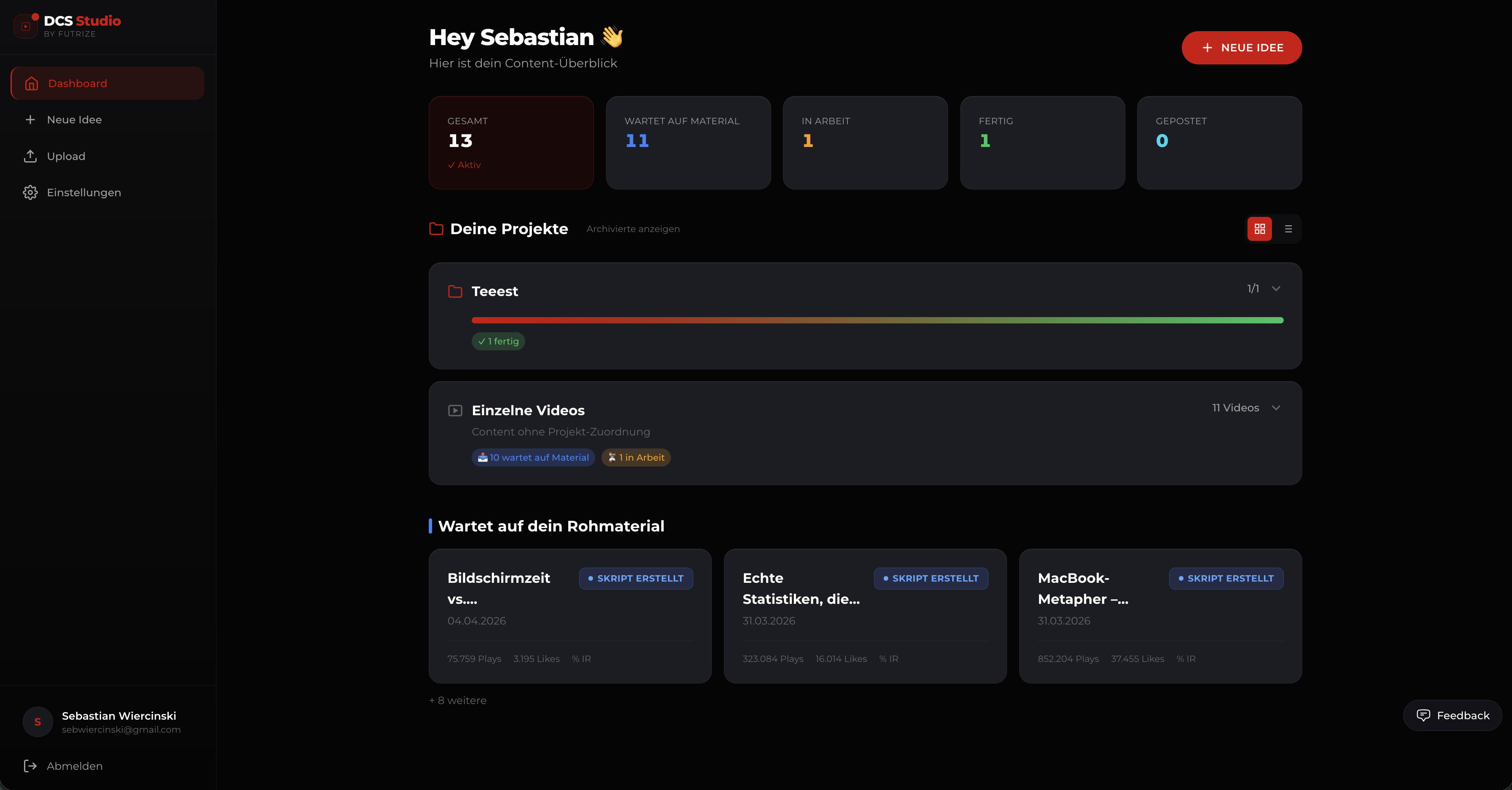Select Dashboard in the sidebar navigation

click(x=77, y=83)
